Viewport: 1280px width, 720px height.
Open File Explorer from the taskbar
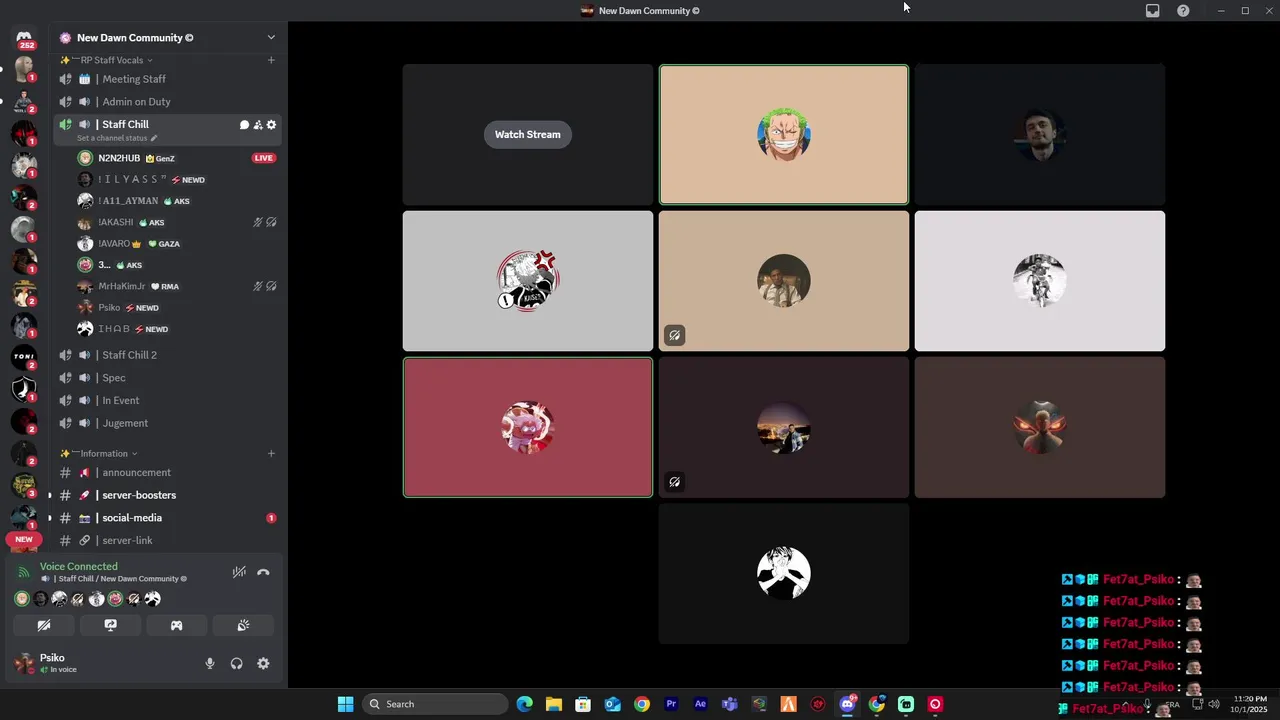click(554, 704)
